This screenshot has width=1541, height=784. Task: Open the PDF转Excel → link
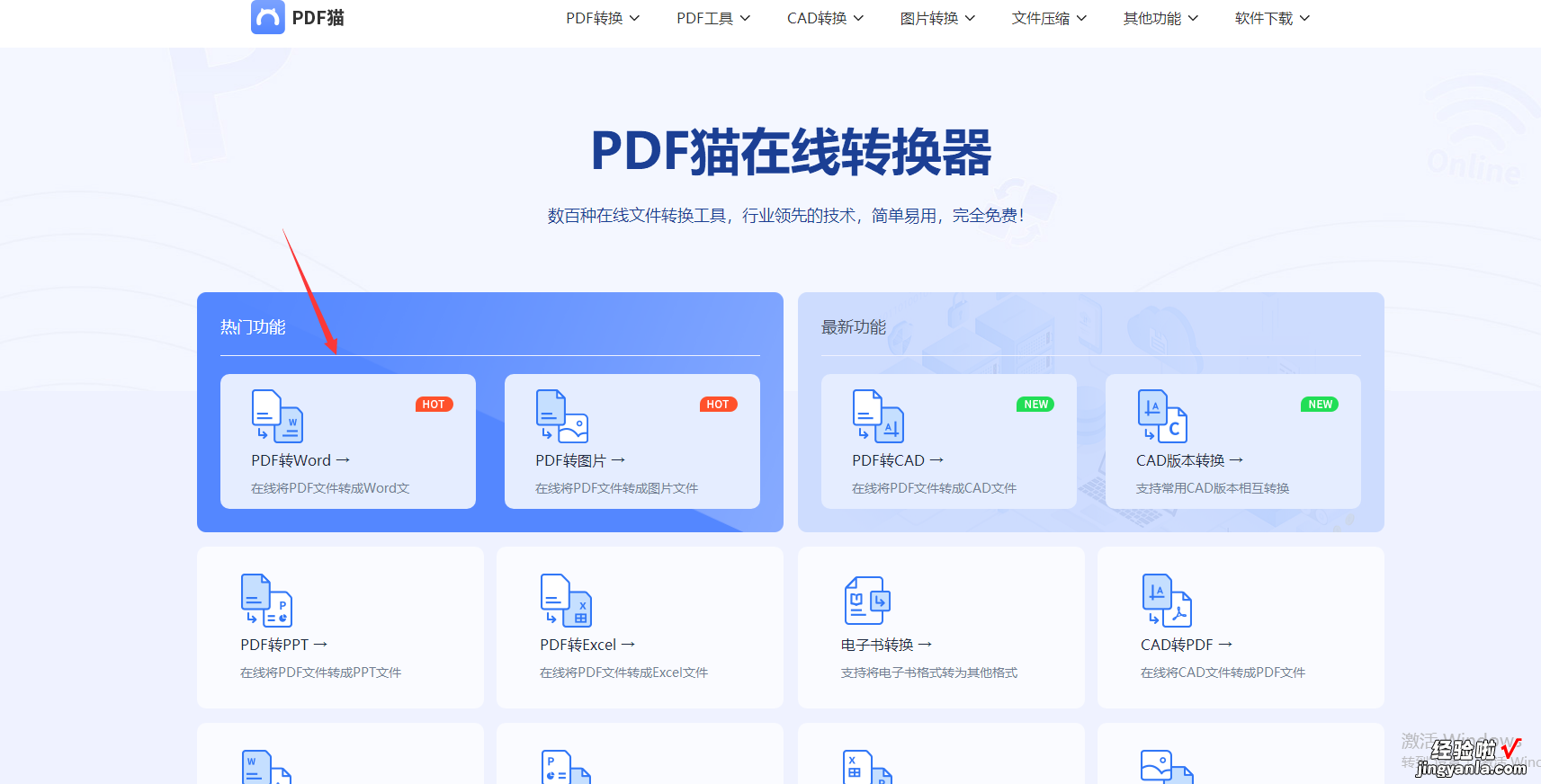point(587,645)
